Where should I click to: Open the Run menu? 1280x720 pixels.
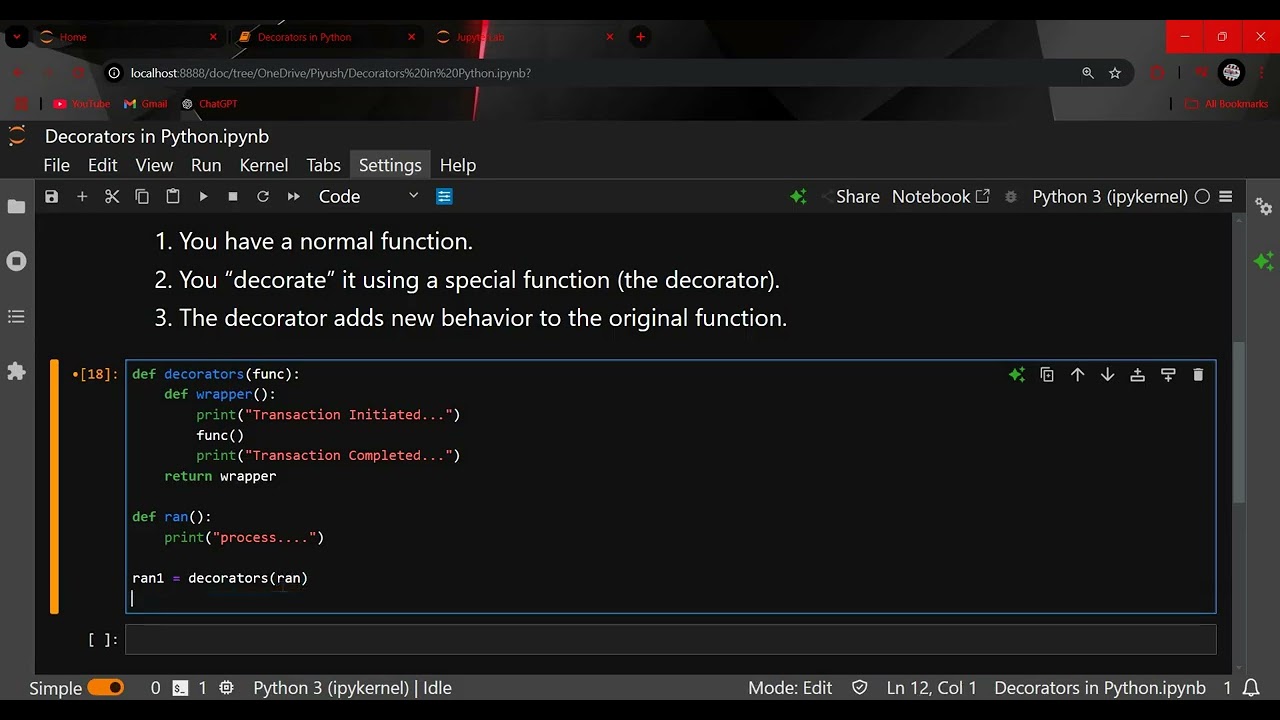[x=206, y=165]
